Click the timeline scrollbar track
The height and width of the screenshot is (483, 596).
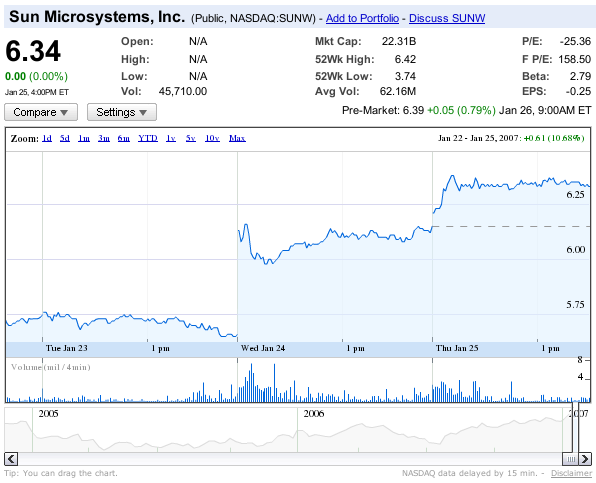[289, 459]
